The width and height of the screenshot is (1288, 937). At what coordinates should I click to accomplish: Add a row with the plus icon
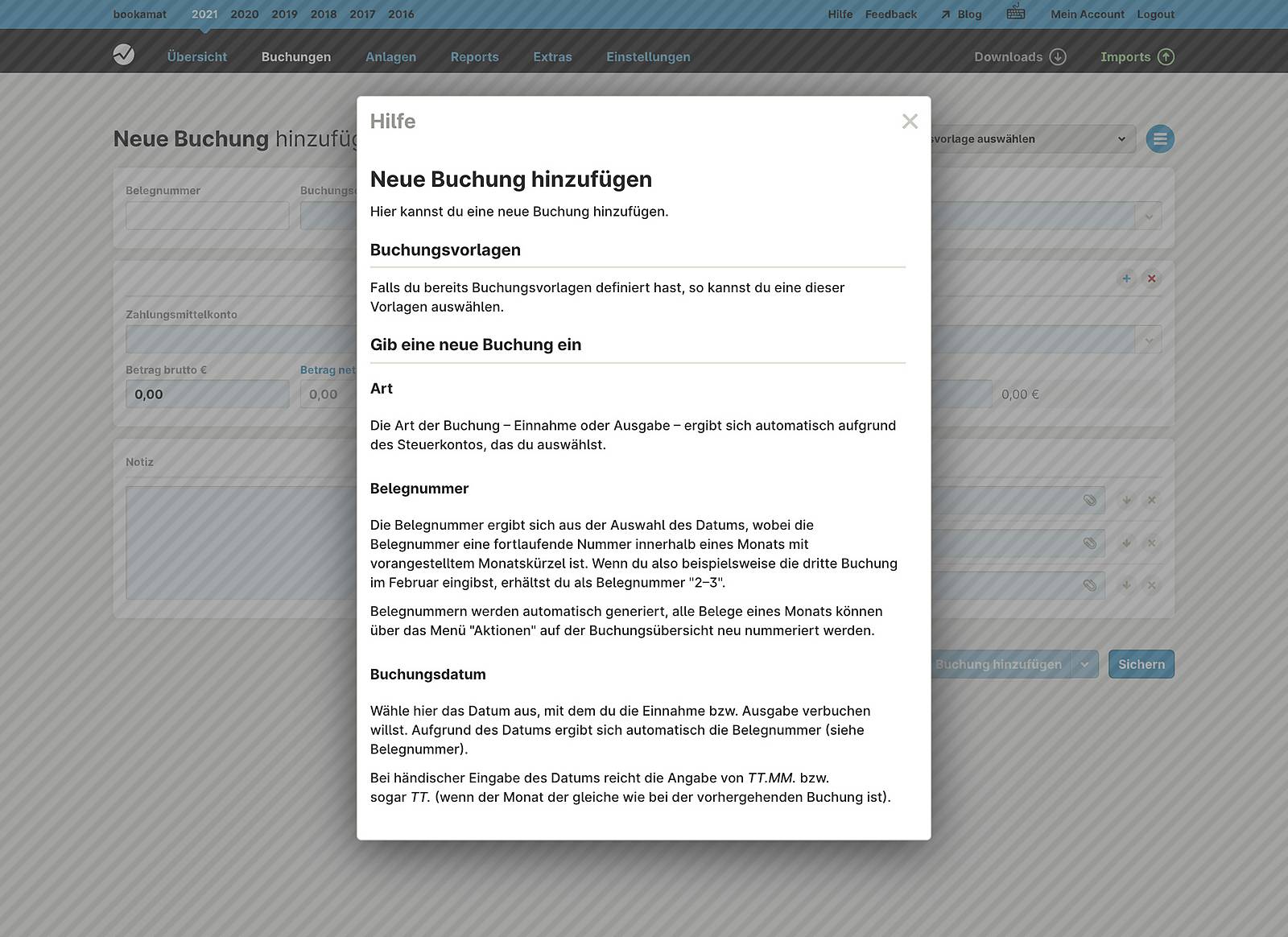[x=1126, y=279]
